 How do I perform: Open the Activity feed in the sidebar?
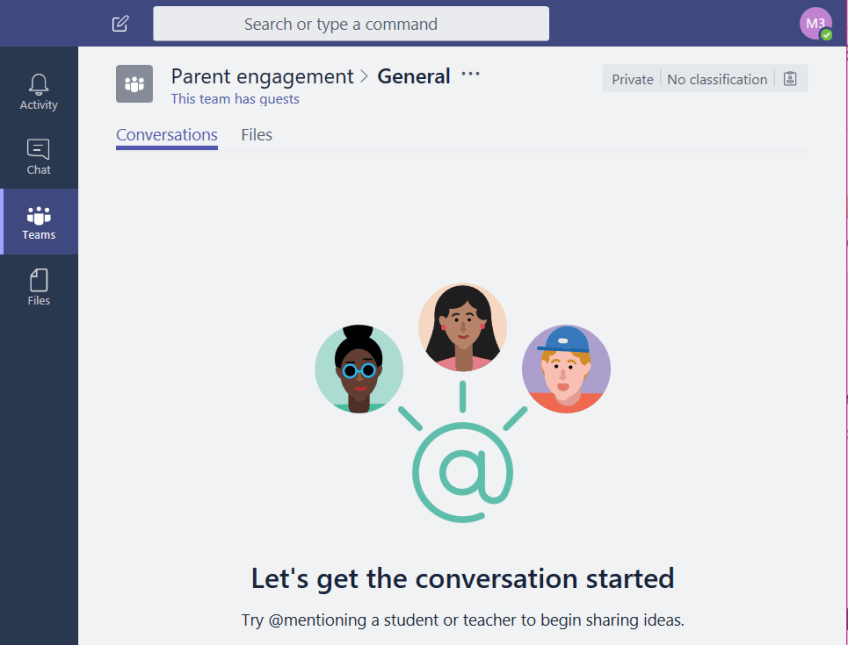[x=39, y=91]
